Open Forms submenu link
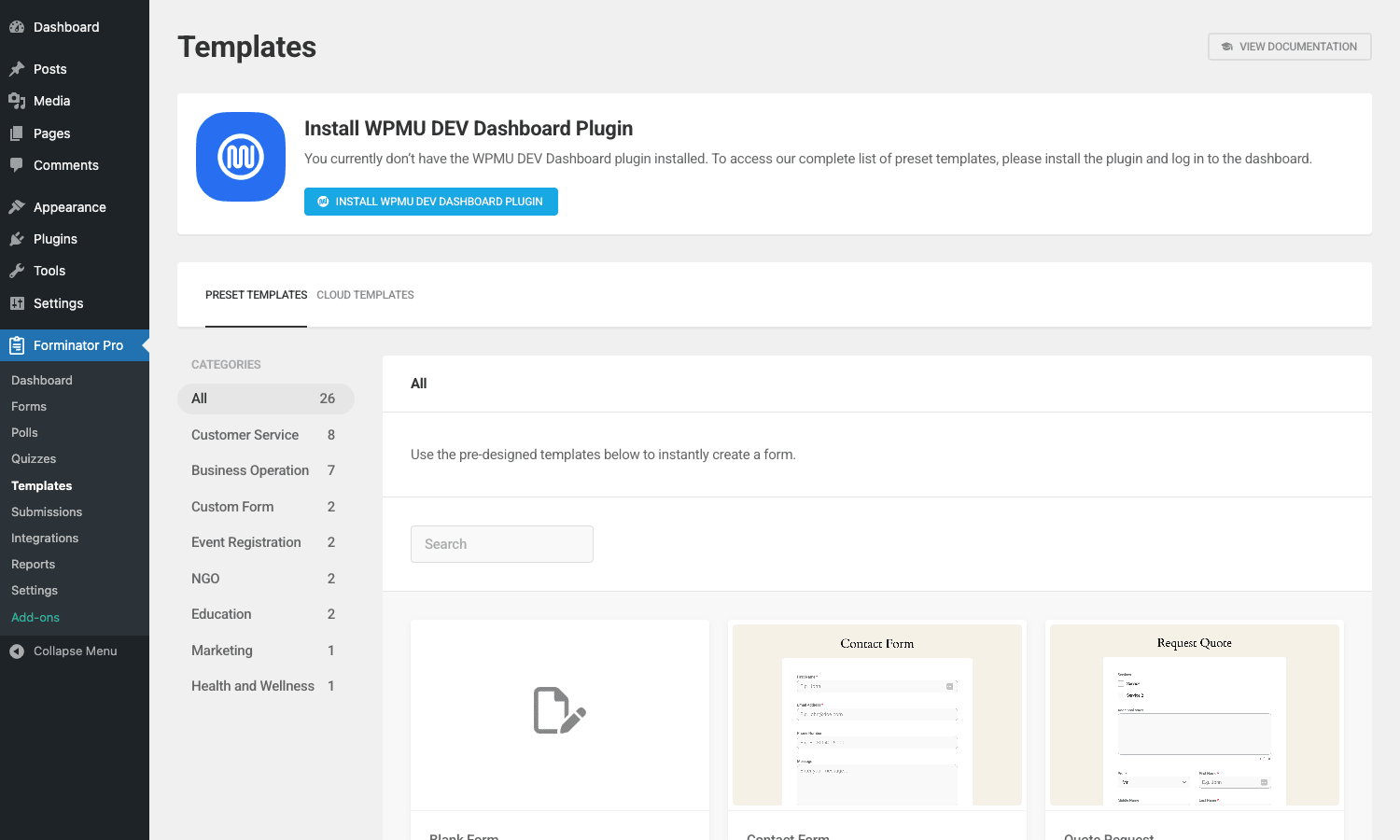 (x=29, y=406)
